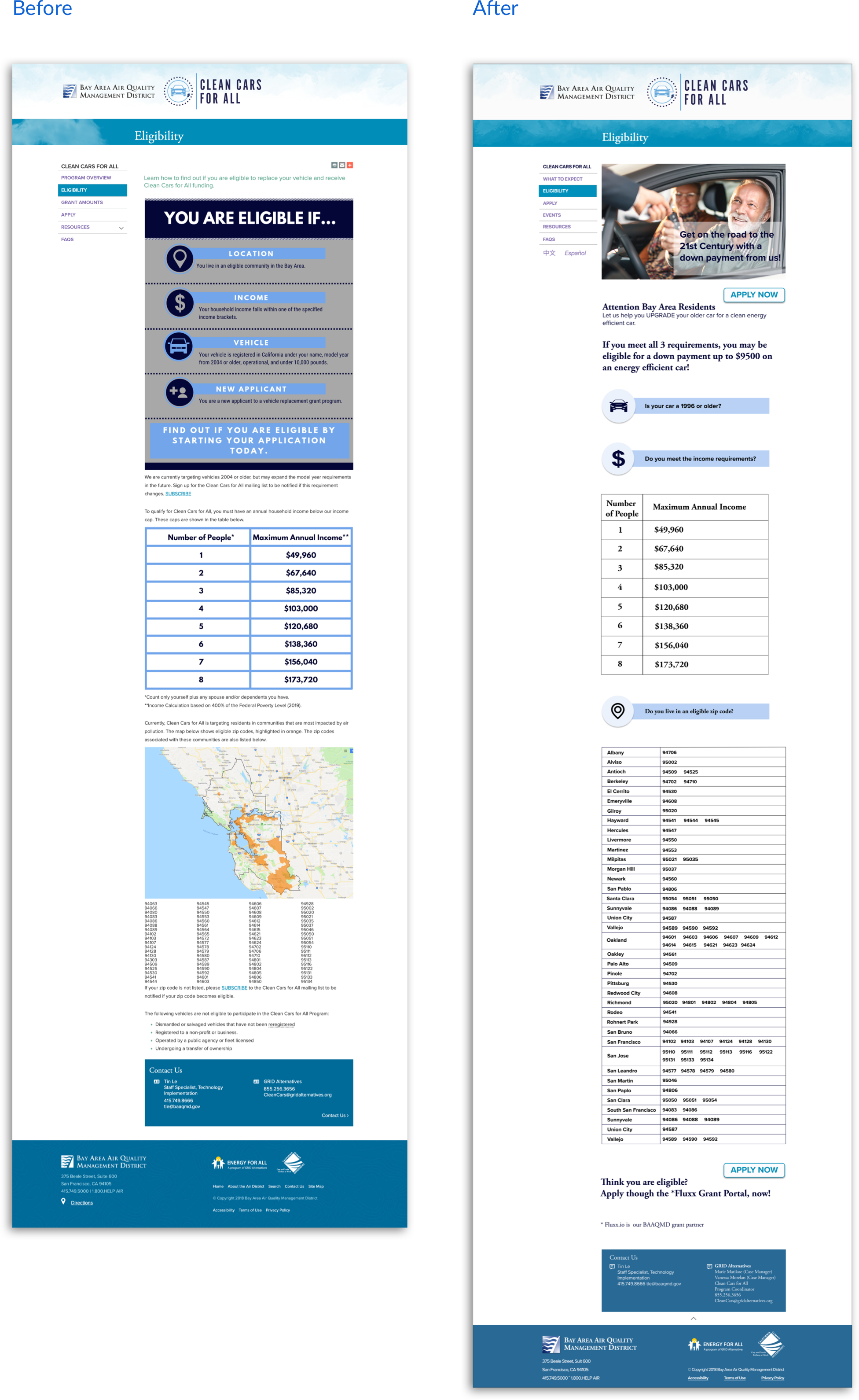Click the map pin icon beside Directions

coord(64,1202)
